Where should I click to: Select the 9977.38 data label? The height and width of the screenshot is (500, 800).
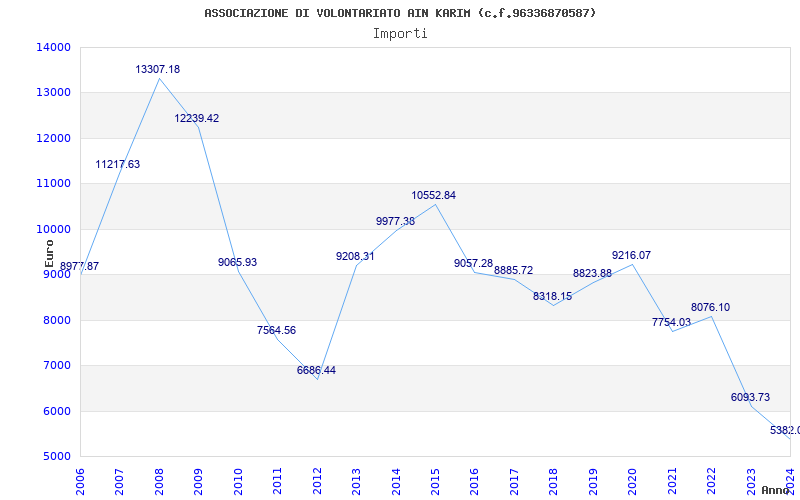pyautogui.click(x=395, y=221)
